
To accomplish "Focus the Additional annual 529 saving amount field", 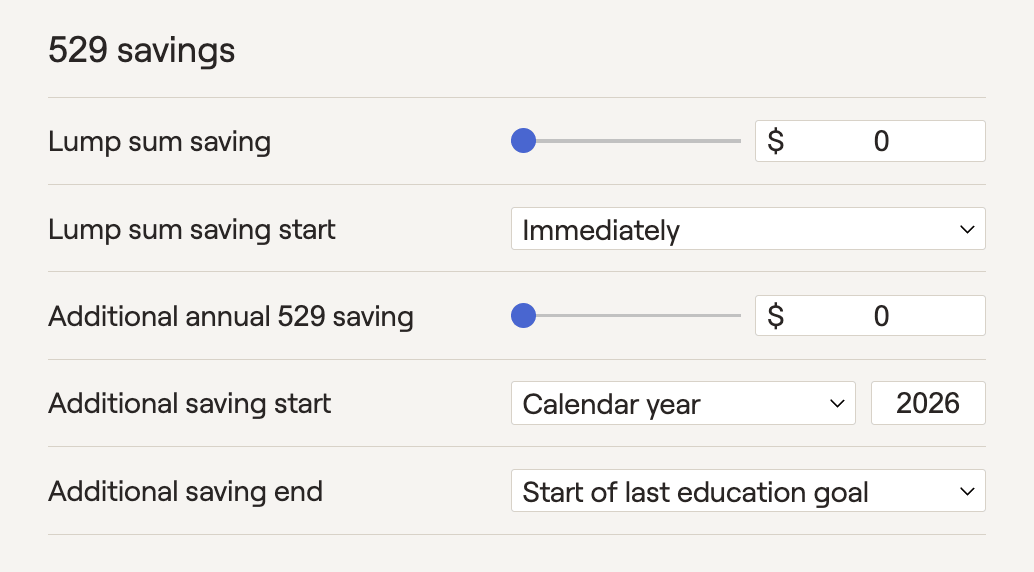I will click(880, 317).
